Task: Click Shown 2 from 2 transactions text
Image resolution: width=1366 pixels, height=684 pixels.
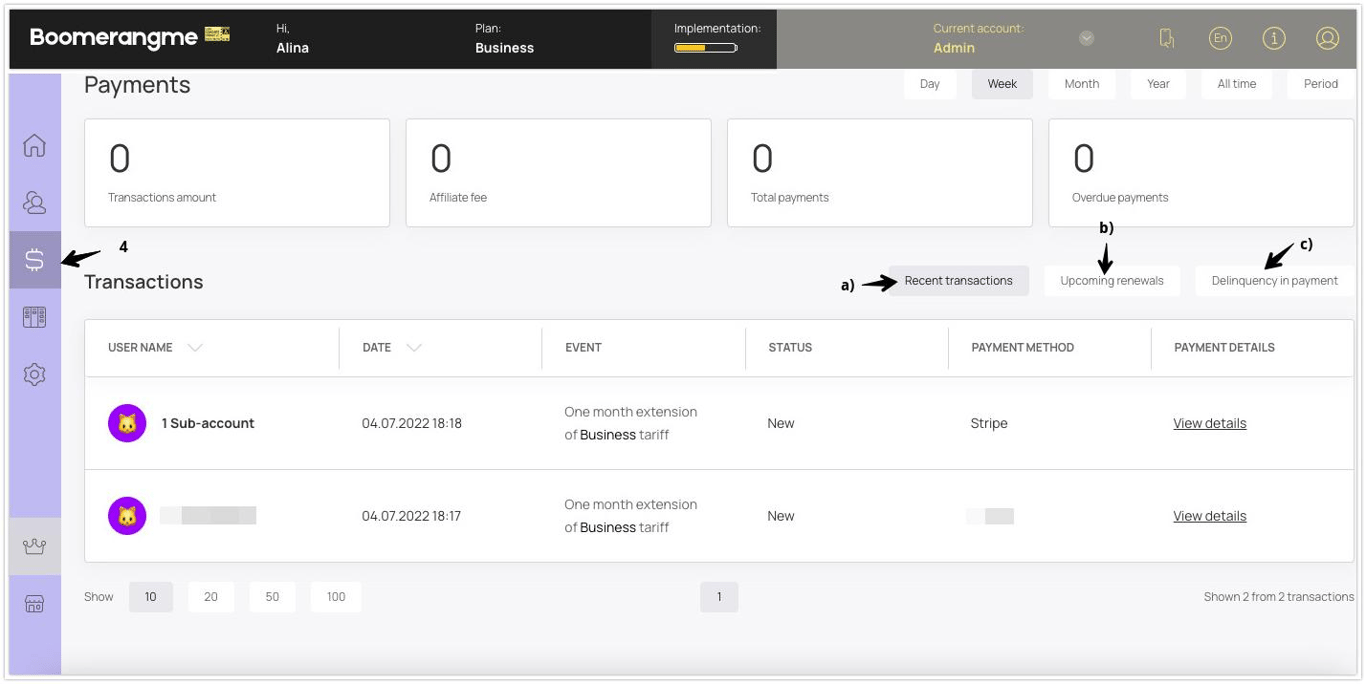Action: (x=1279, y=597)
